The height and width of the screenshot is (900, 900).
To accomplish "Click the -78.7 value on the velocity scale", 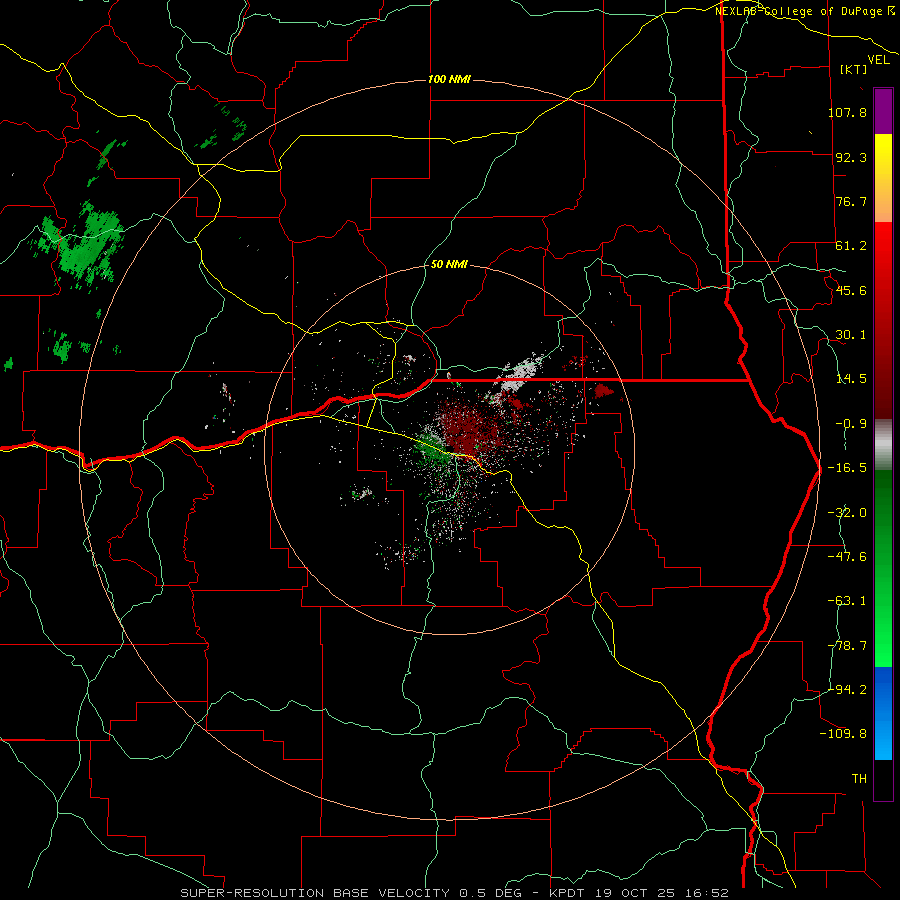I will coord(847,646).
